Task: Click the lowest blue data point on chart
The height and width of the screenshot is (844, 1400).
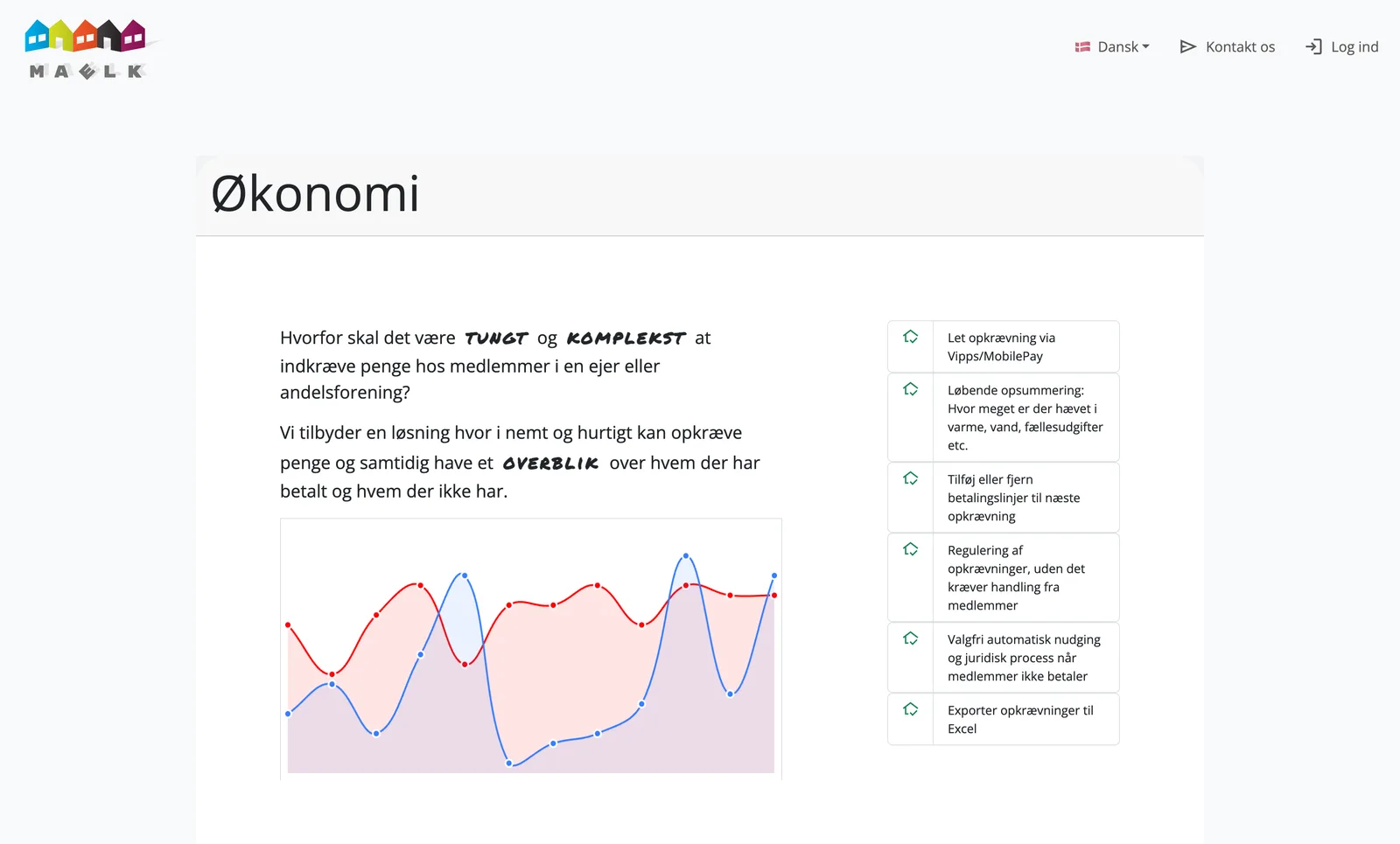Action: (x=509, y=764)
